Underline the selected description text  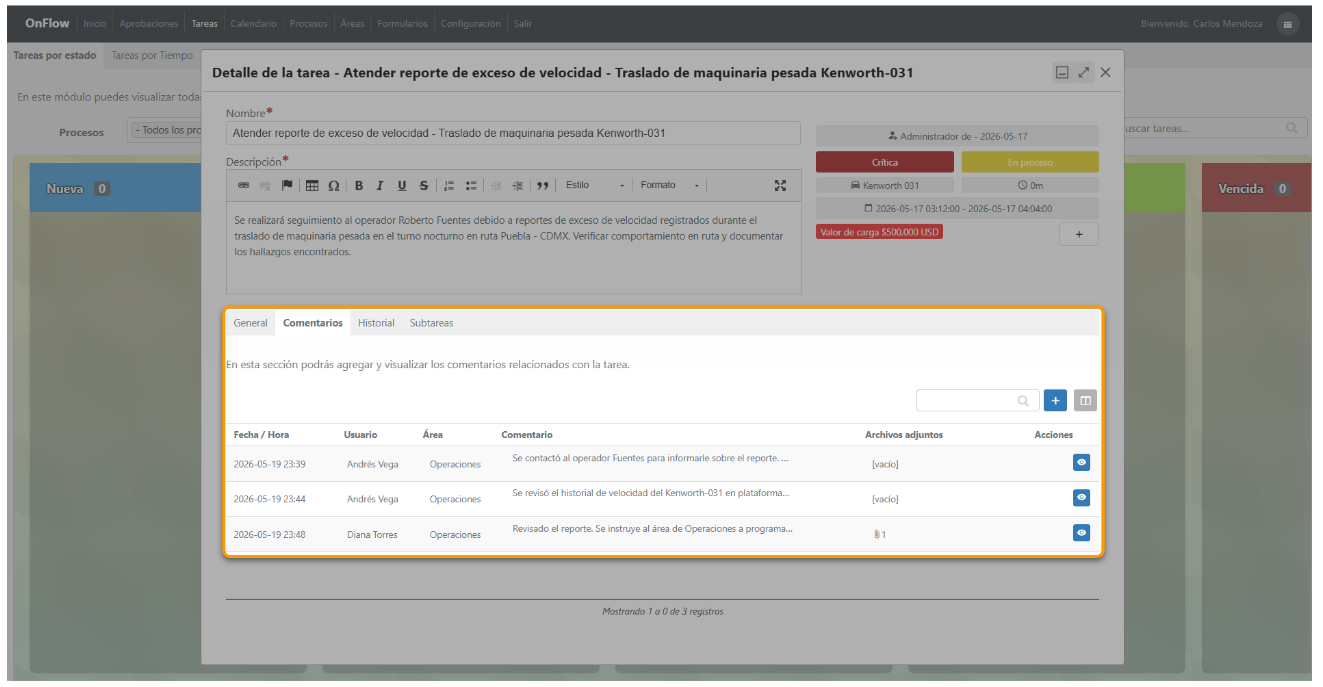coord(402,185)
